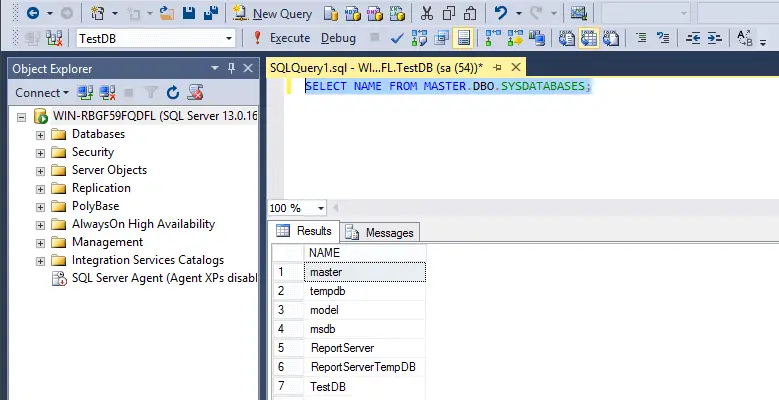Click the MDX query icon

353,13
